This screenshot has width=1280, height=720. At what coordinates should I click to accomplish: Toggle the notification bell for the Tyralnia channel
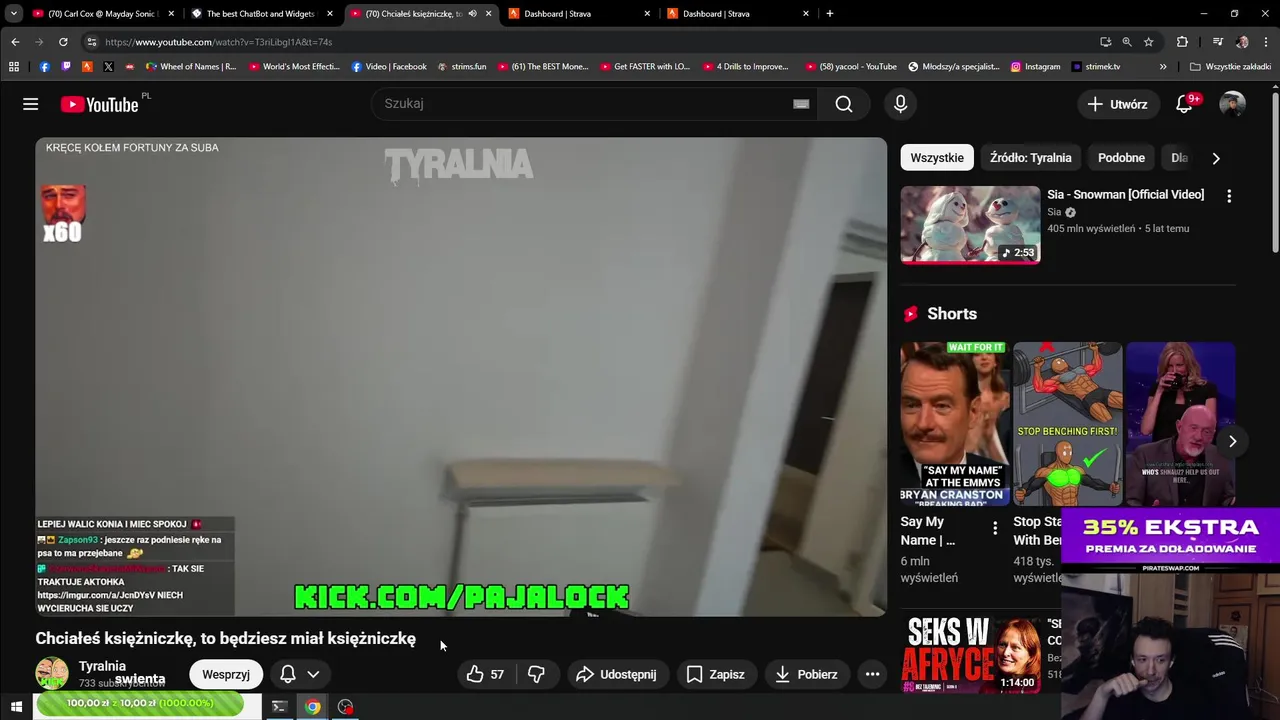(288, 674)
